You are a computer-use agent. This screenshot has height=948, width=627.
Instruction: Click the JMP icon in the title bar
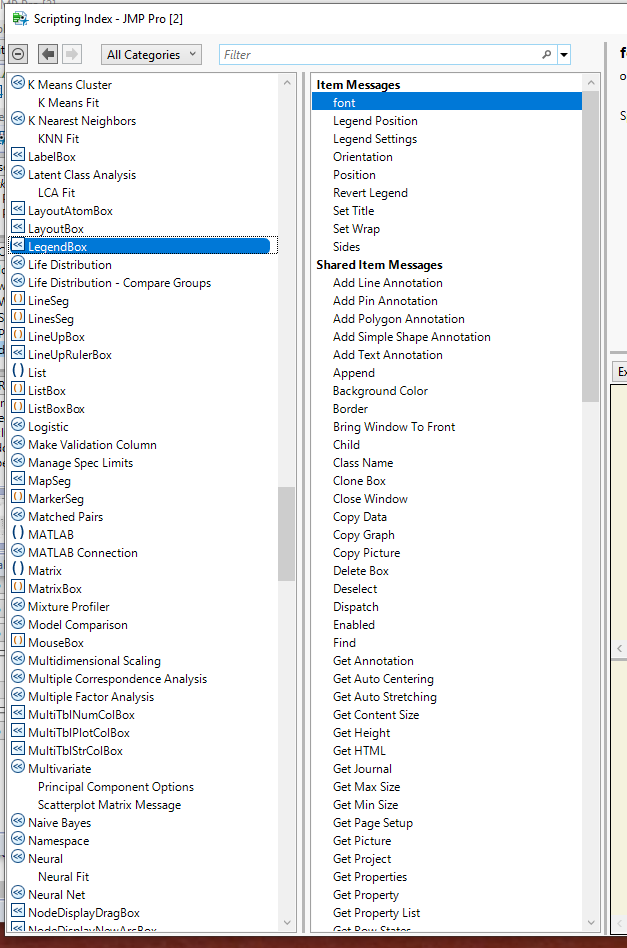point(20,19)
